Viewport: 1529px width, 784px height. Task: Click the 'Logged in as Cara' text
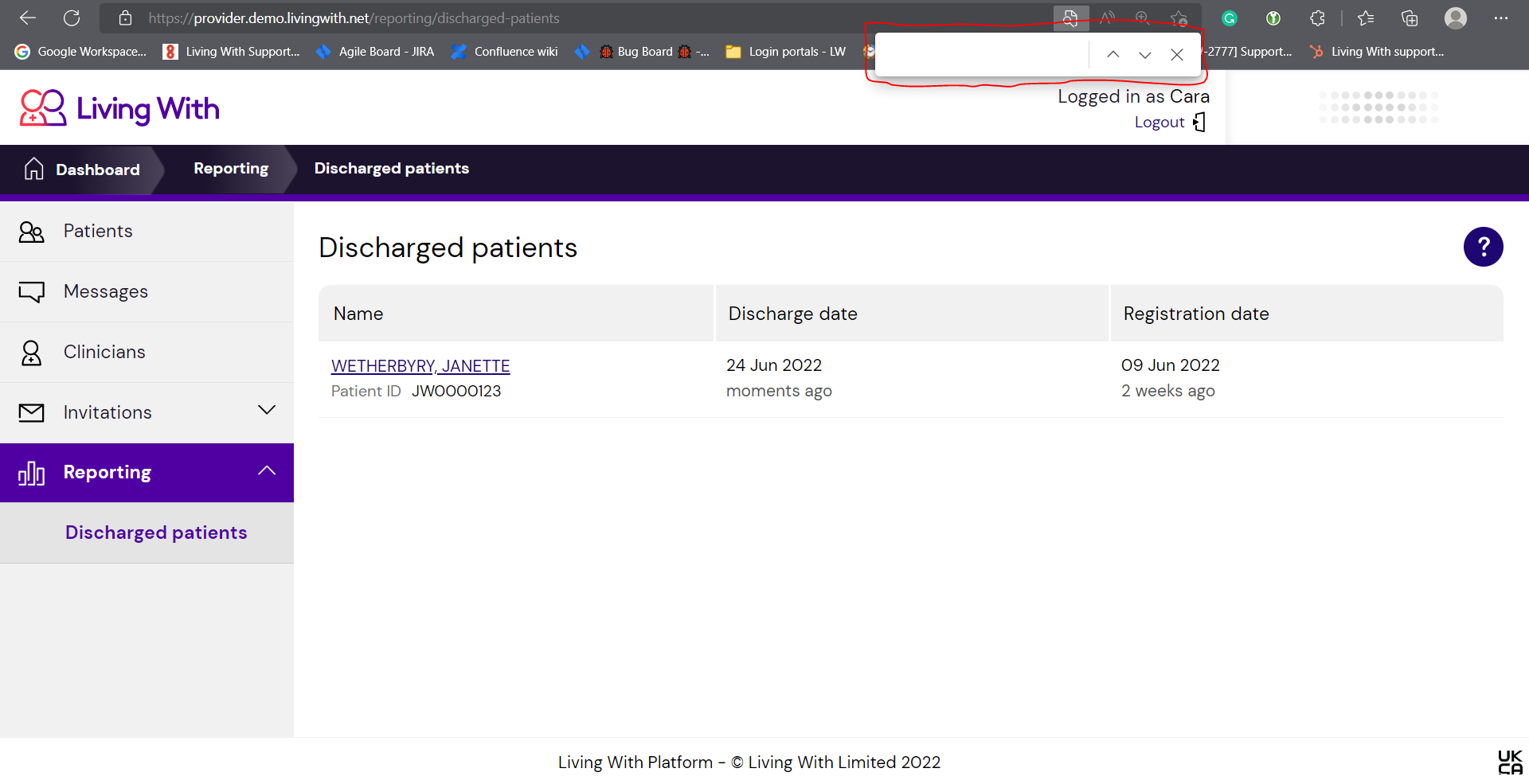click(1133, 96)
